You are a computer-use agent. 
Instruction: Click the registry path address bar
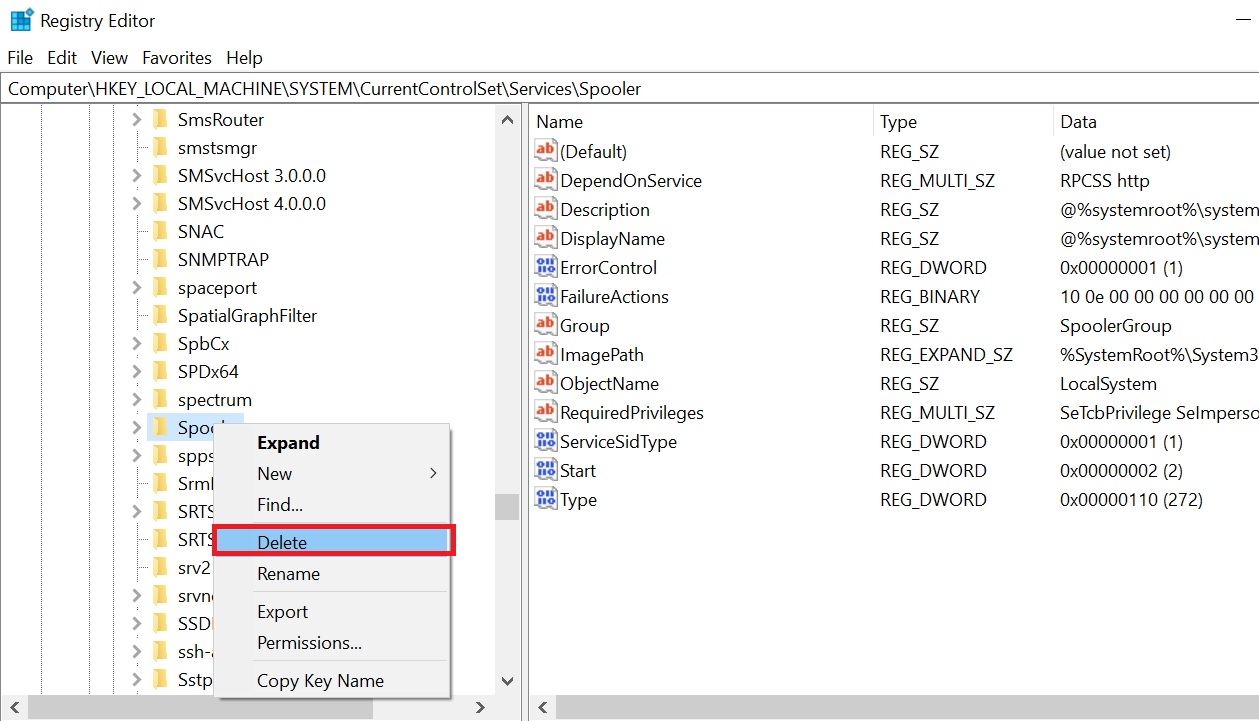coord(629,89)
